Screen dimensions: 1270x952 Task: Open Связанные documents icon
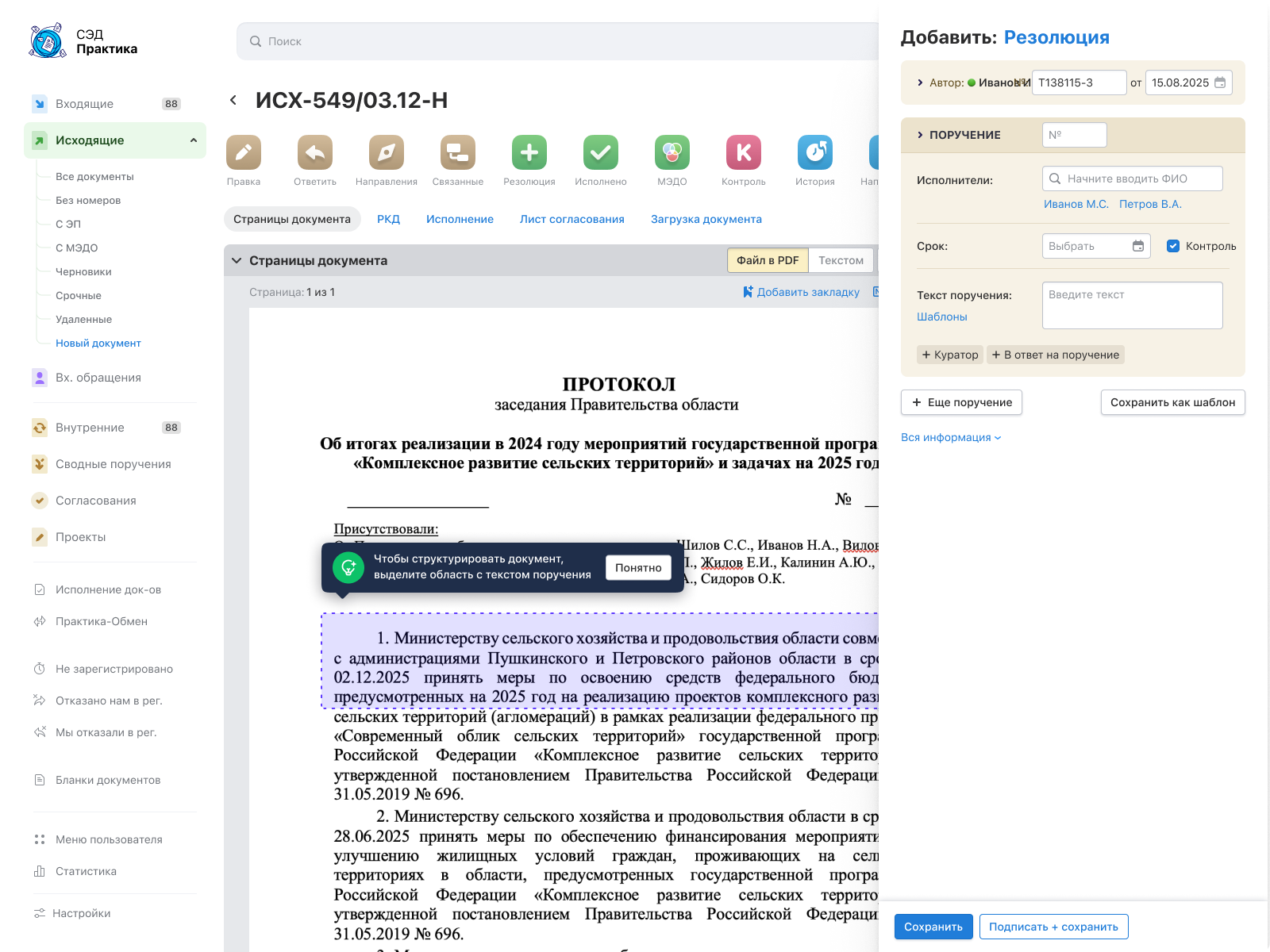pyautogui.click(x=458, y=152)
